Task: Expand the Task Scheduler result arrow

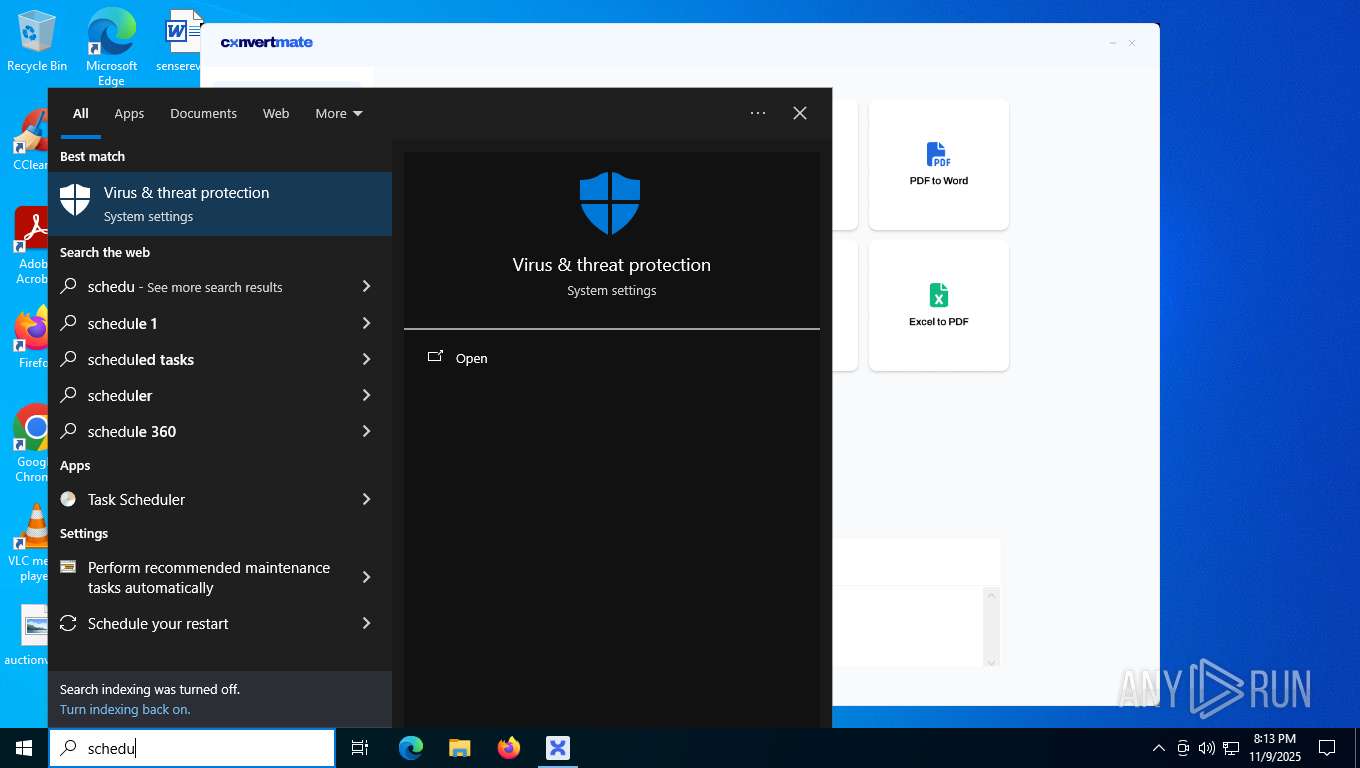Action: tap(366, 499)
